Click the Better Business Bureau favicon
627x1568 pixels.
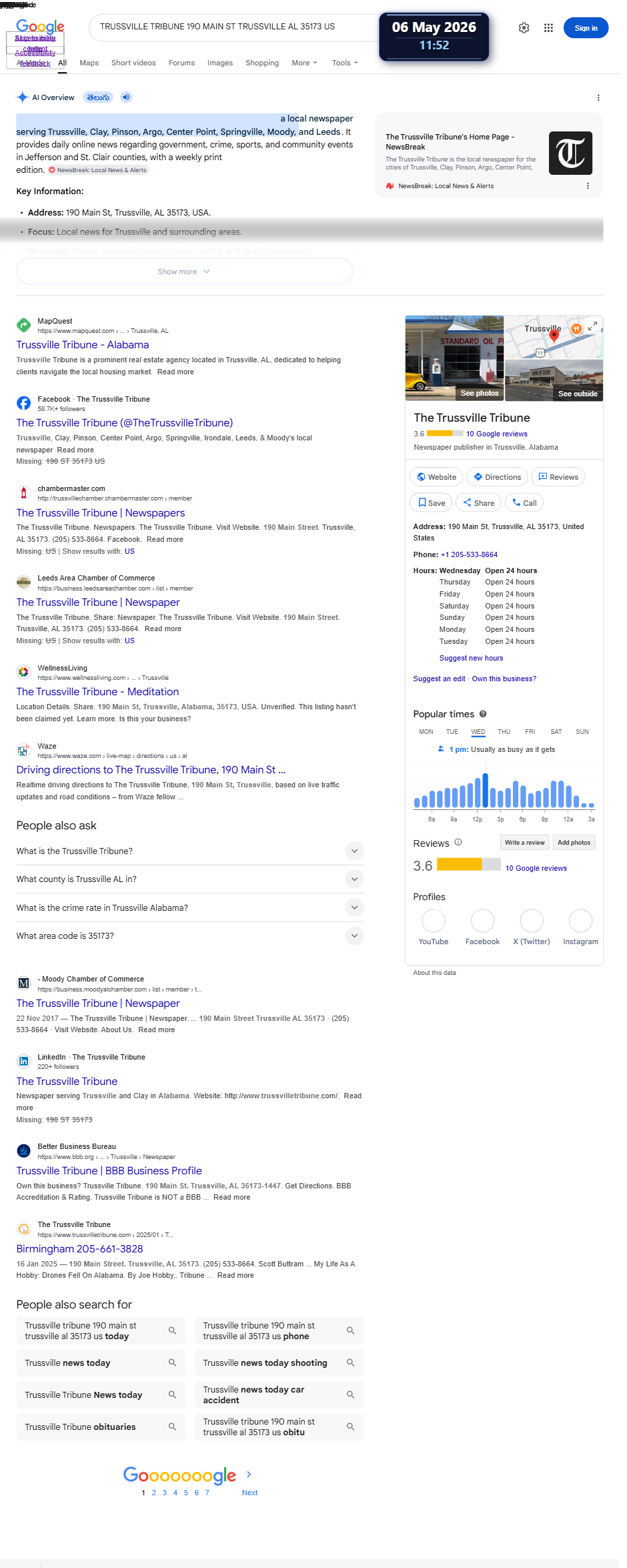pyautogui.click(x=23, y=1150)
